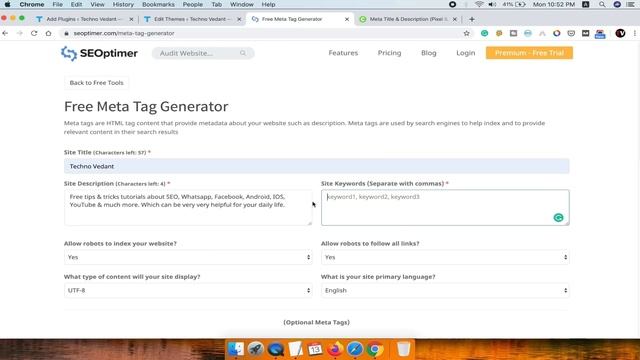Click Back to Free Tools button
The width and height of the screenshot is (640, 360).
click(96, 83)
